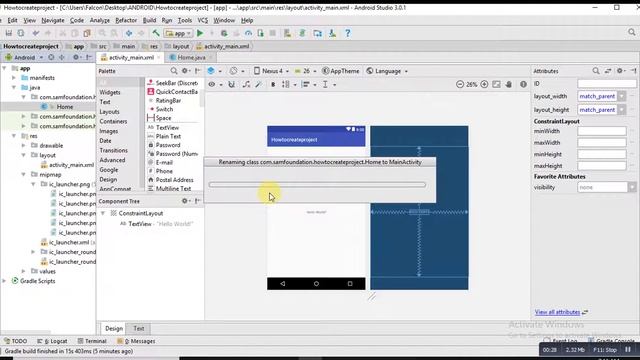Toggle the View Options eye icon
The image size is (640, 360).
(x=212, y=84)
